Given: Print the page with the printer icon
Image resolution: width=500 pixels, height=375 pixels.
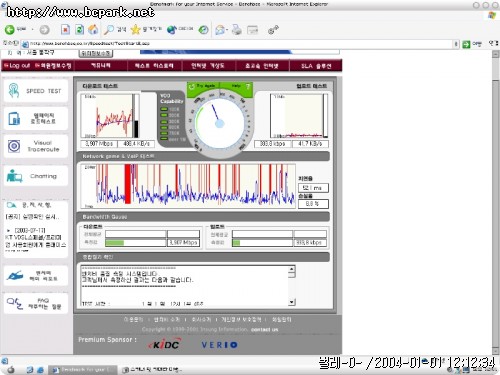Looking at the screenshot, I should [237, 30].
